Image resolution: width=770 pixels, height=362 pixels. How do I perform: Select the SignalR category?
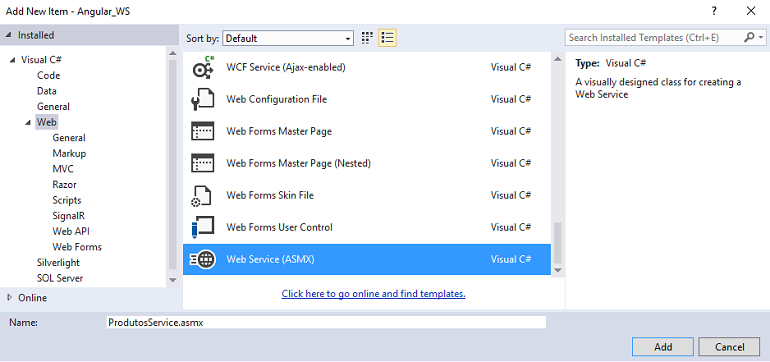coord(69,216)
